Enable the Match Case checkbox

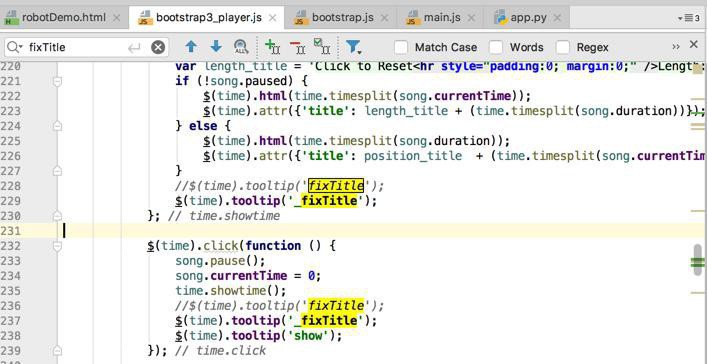(x=401, y=47)
